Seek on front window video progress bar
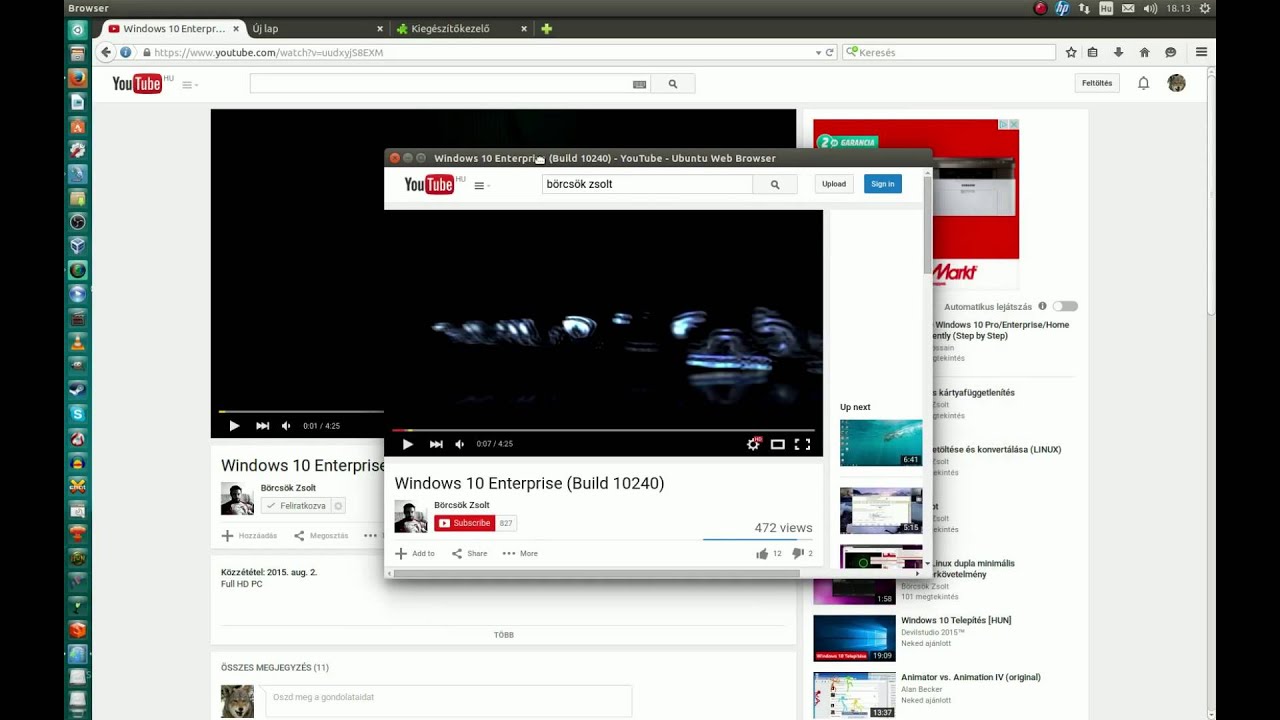This screenshot has width=1280, height=720. click(x=603, y=430)
